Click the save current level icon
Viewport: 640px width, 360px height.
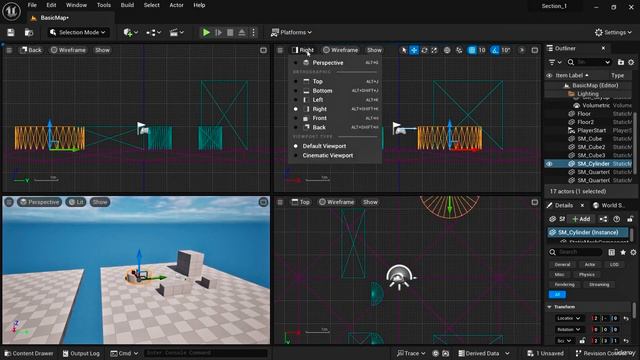coord(11,32)
